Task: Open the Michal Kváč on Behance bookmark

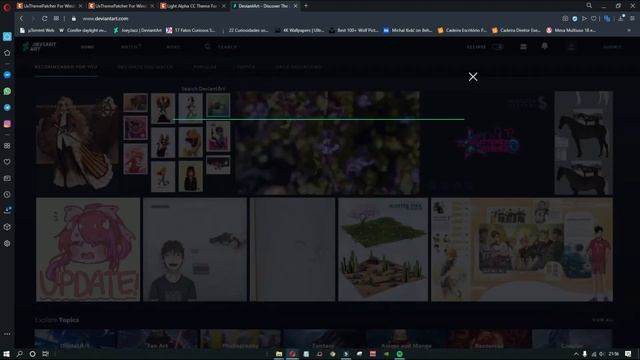Action: 408,30
